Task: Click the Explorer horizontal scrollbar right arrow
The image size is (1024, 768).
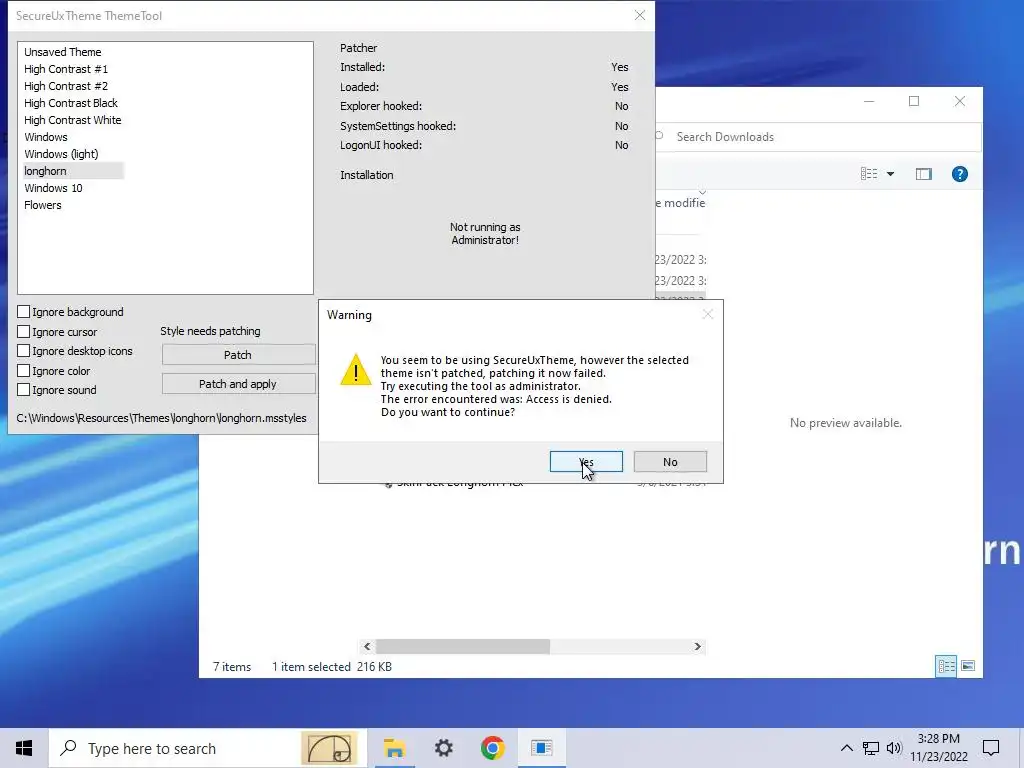Action: (697, 647)
